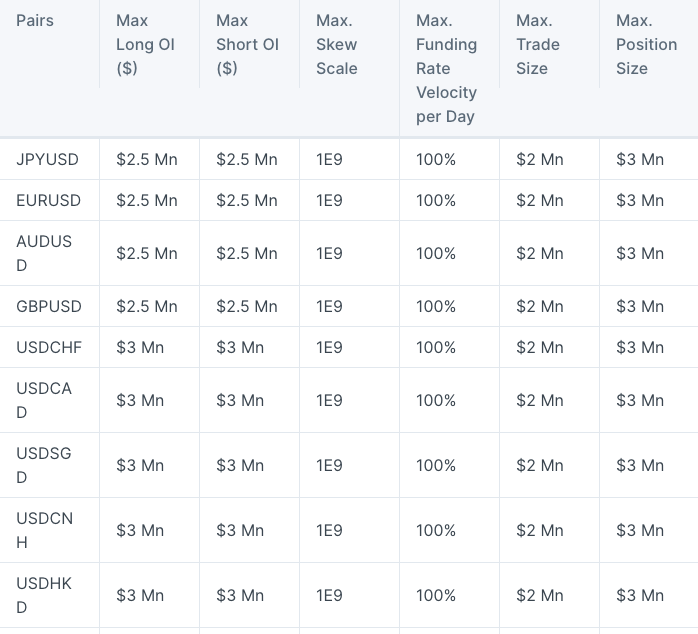The width and height of the screenshot is (698, 634).
Task: Click the Pairs column header
Action: pos(35,20)
